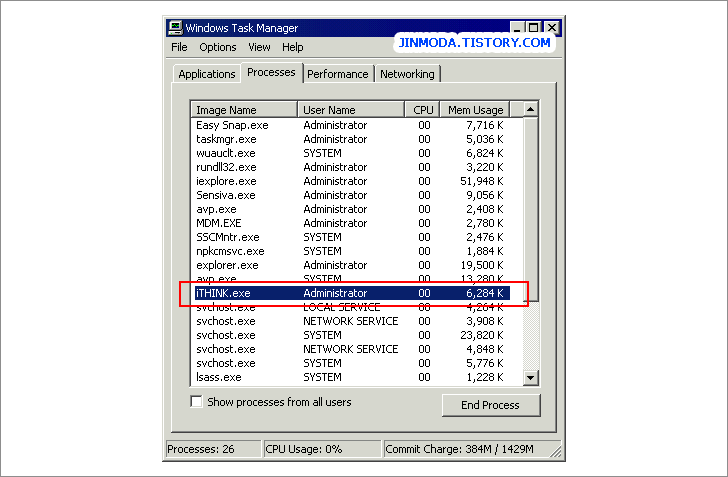This screenshot has width=728, height=477.
Task: Click the scrollbar down arrow
Action: click(530, 378)
